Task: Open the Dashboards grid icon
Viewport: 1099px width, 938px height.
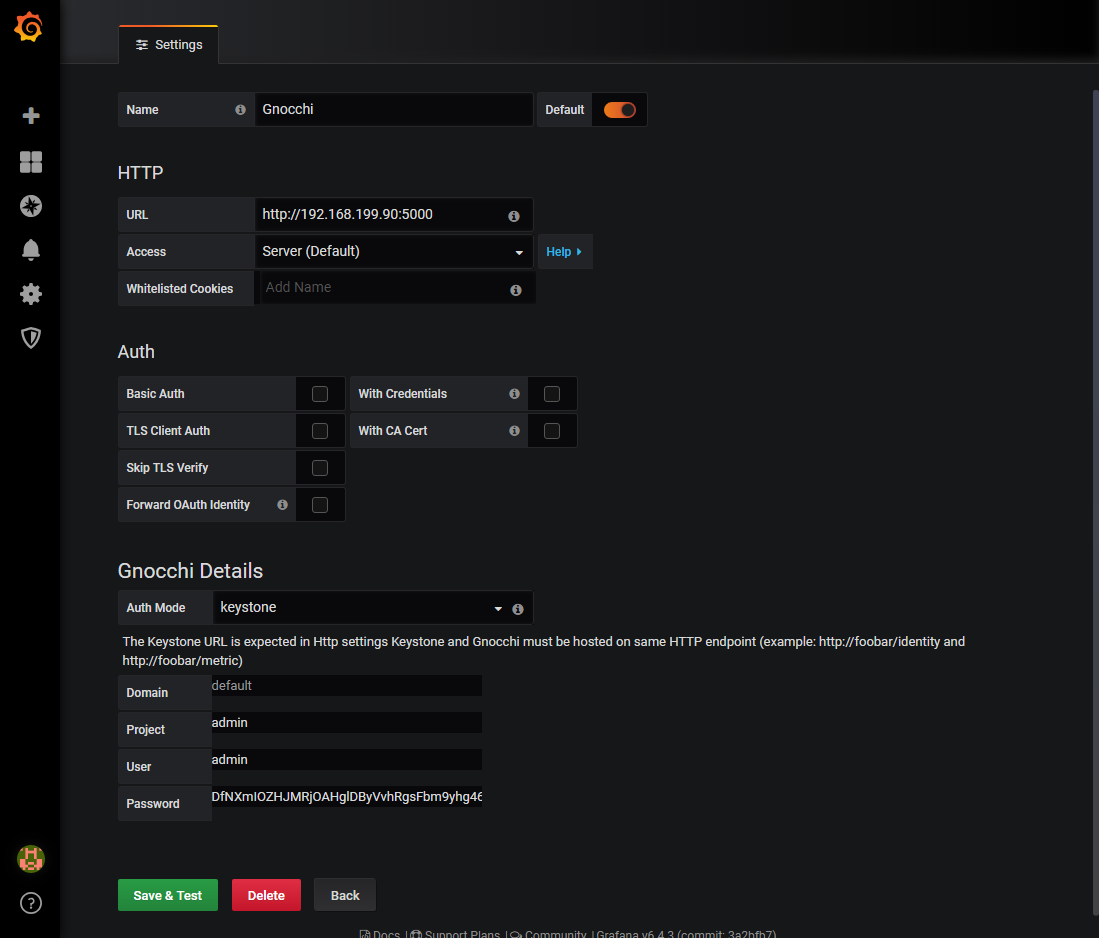Action: 31,162
